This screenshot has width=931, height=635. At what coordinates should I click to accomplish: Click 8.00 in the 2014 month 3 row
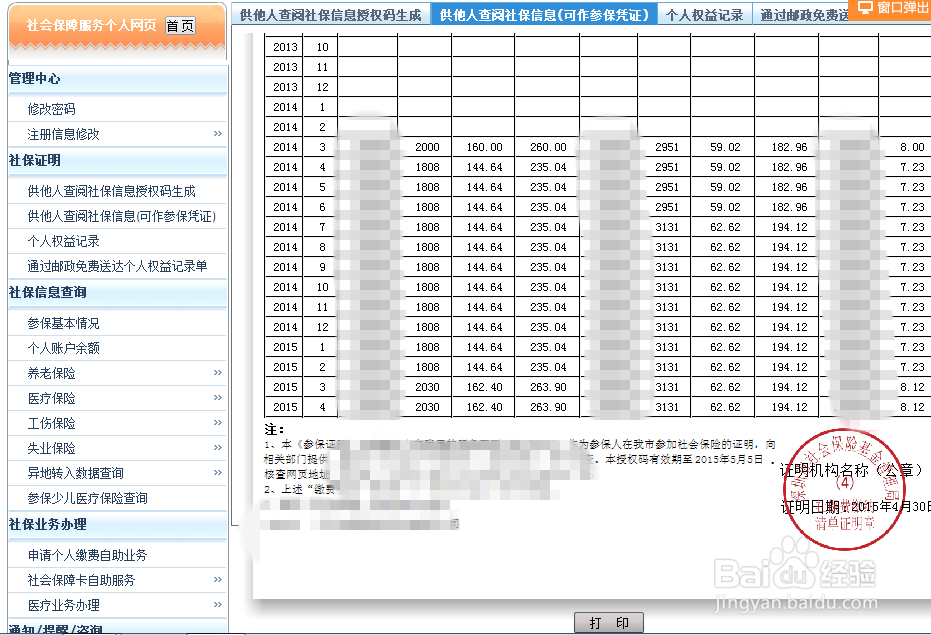(x=912, y=147)
